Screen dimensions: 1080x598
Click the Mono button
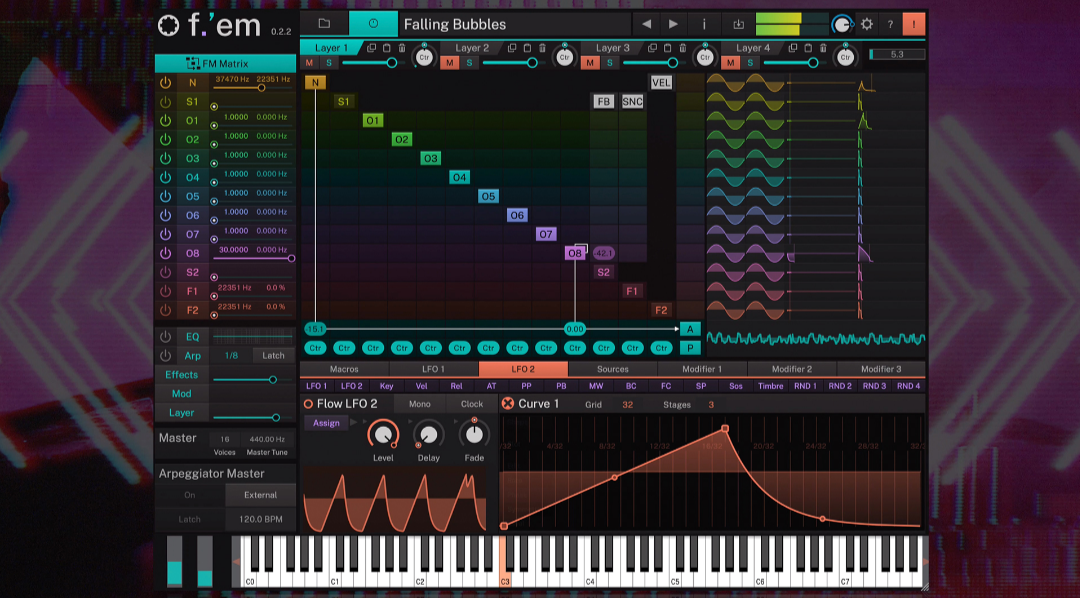coord(419,404)
